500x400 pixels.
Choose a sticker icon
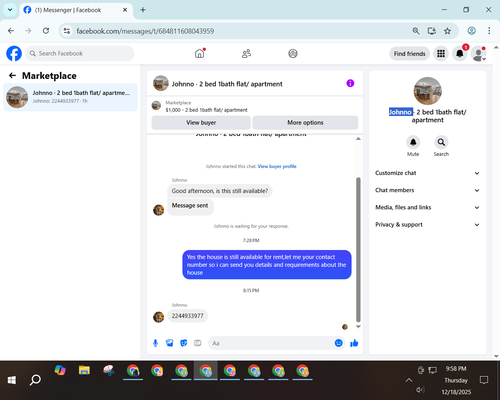click(x=184, y=343)
